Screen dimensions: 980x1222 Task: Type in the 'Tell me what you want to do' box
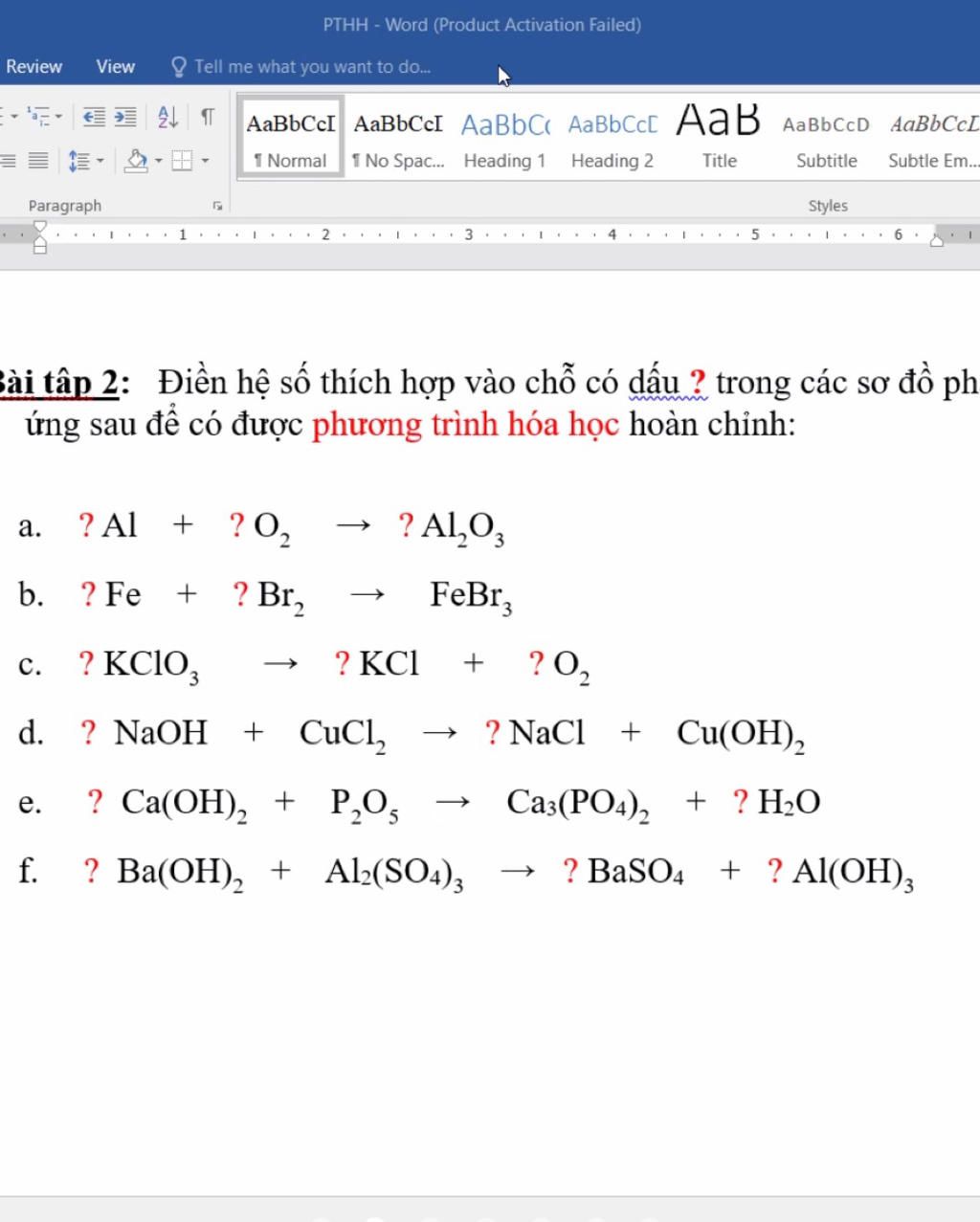coord(312,66)
